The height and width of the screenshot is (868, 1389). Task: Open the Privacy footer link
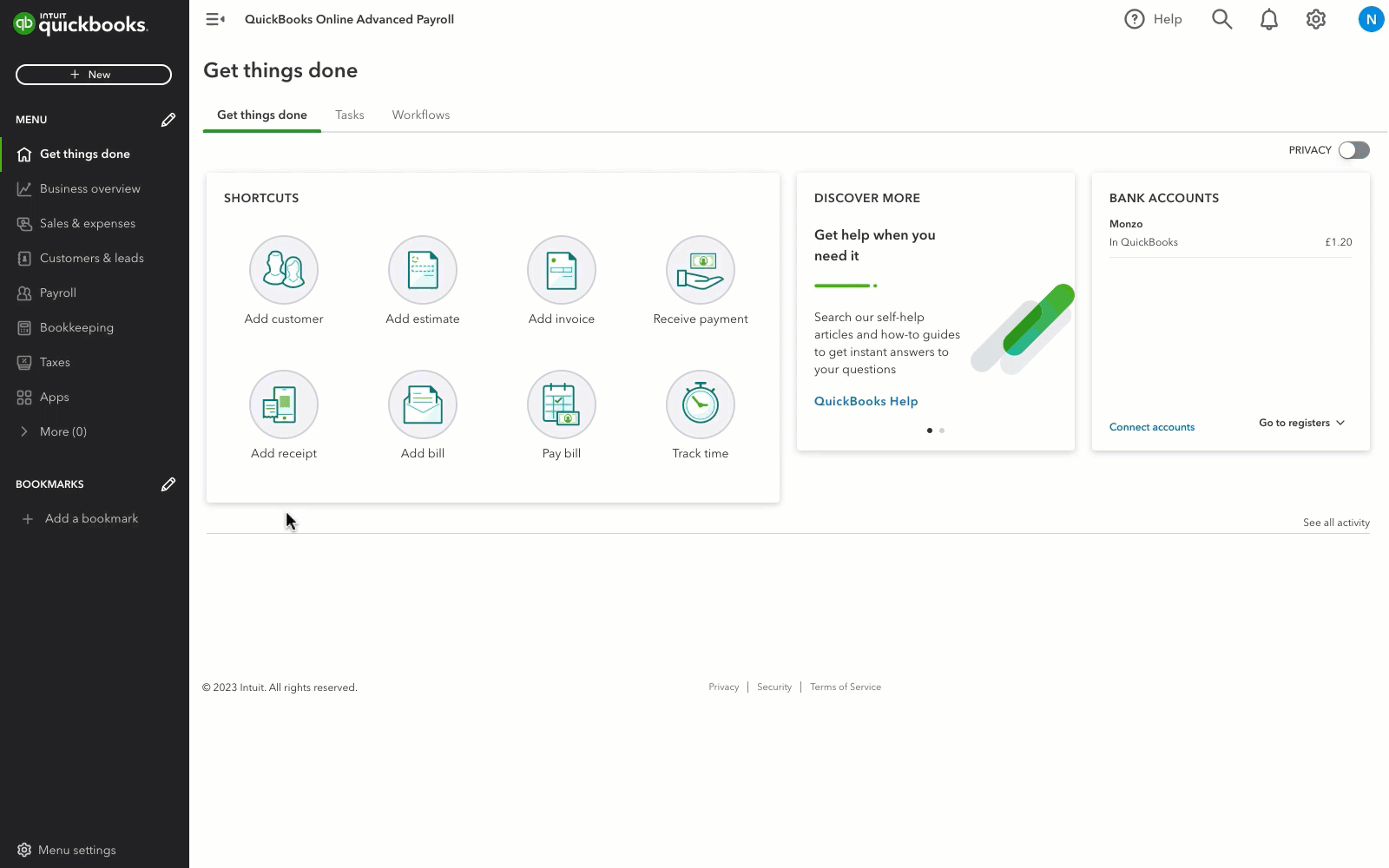point(723,687)
